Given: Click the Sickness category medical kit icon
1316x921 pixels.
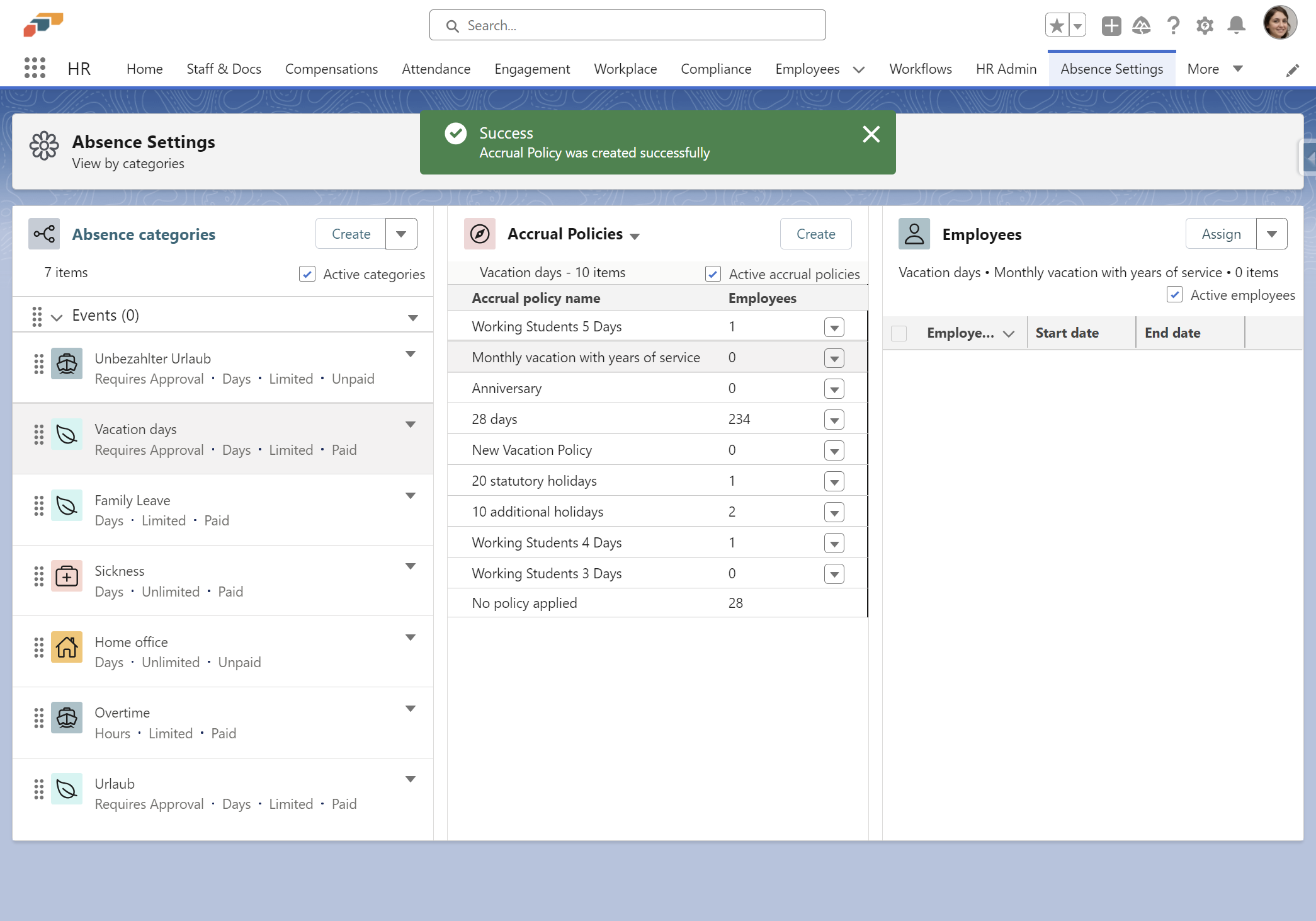Looking at the screenshot, I should [67, 576].
